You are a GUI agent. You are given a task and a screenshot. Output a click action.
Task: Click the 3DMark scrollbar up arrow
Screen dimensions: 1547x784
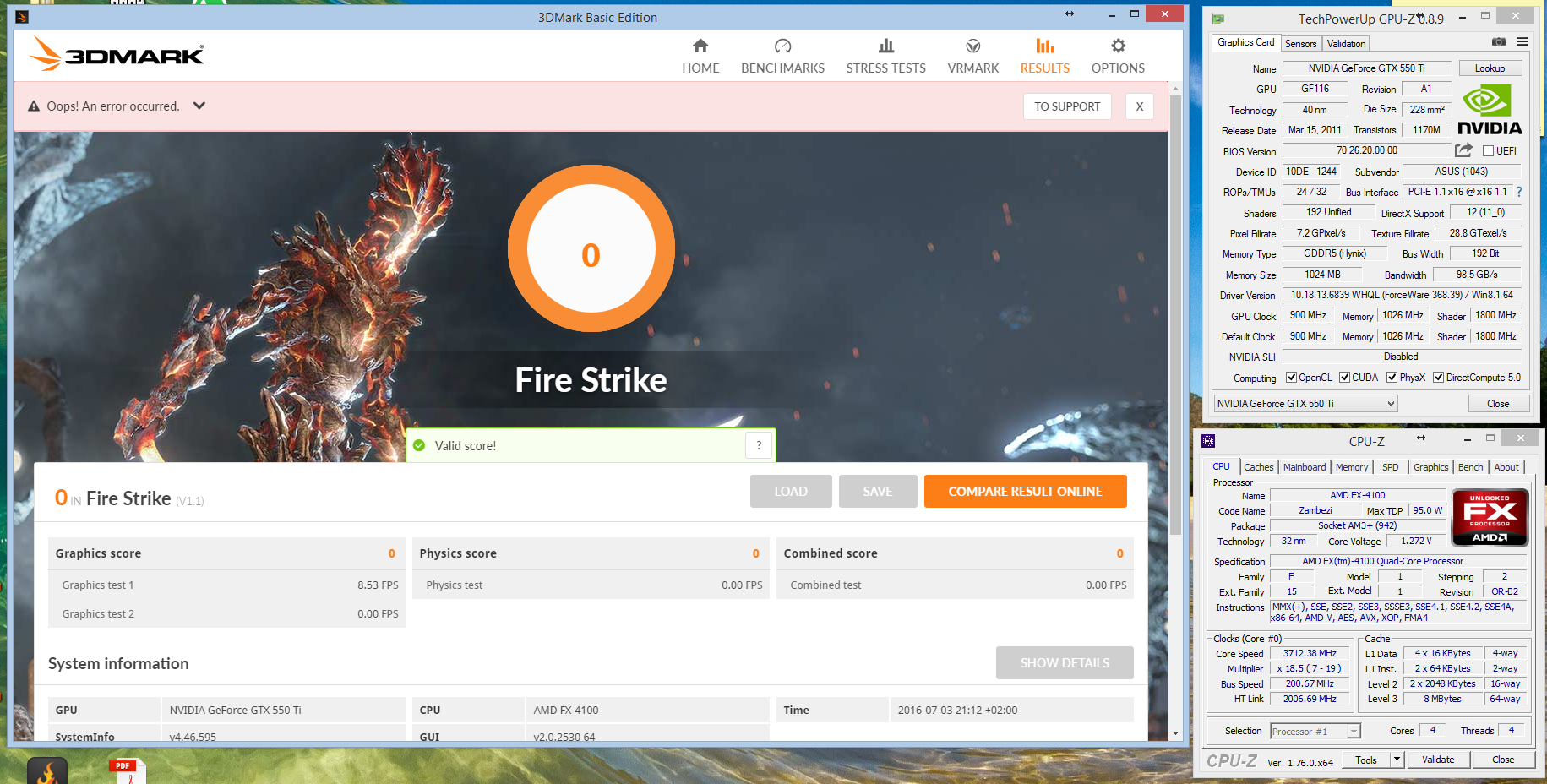pyautogui.click(x=1175, y=88)
